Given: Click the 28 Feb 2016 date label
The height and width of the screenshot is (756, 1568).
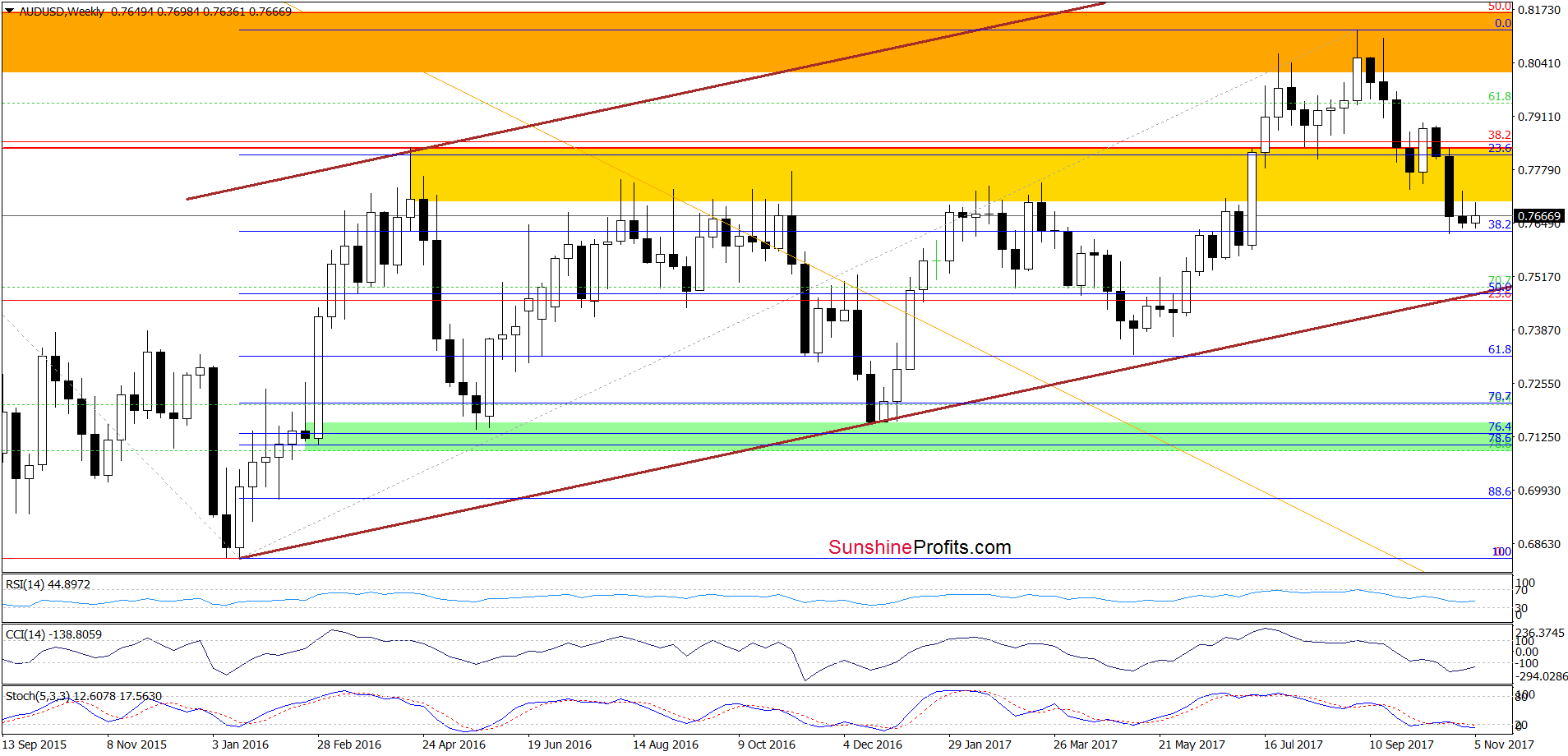Looking at the screenshot, I should click(x=349, y=744).
